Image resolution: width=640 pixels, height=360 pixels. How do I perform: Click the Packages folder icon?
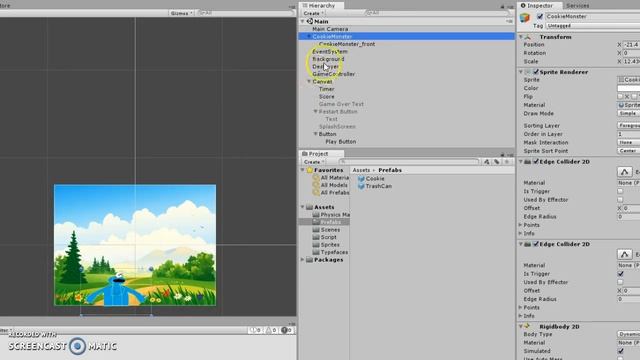[x=309, y=260]
